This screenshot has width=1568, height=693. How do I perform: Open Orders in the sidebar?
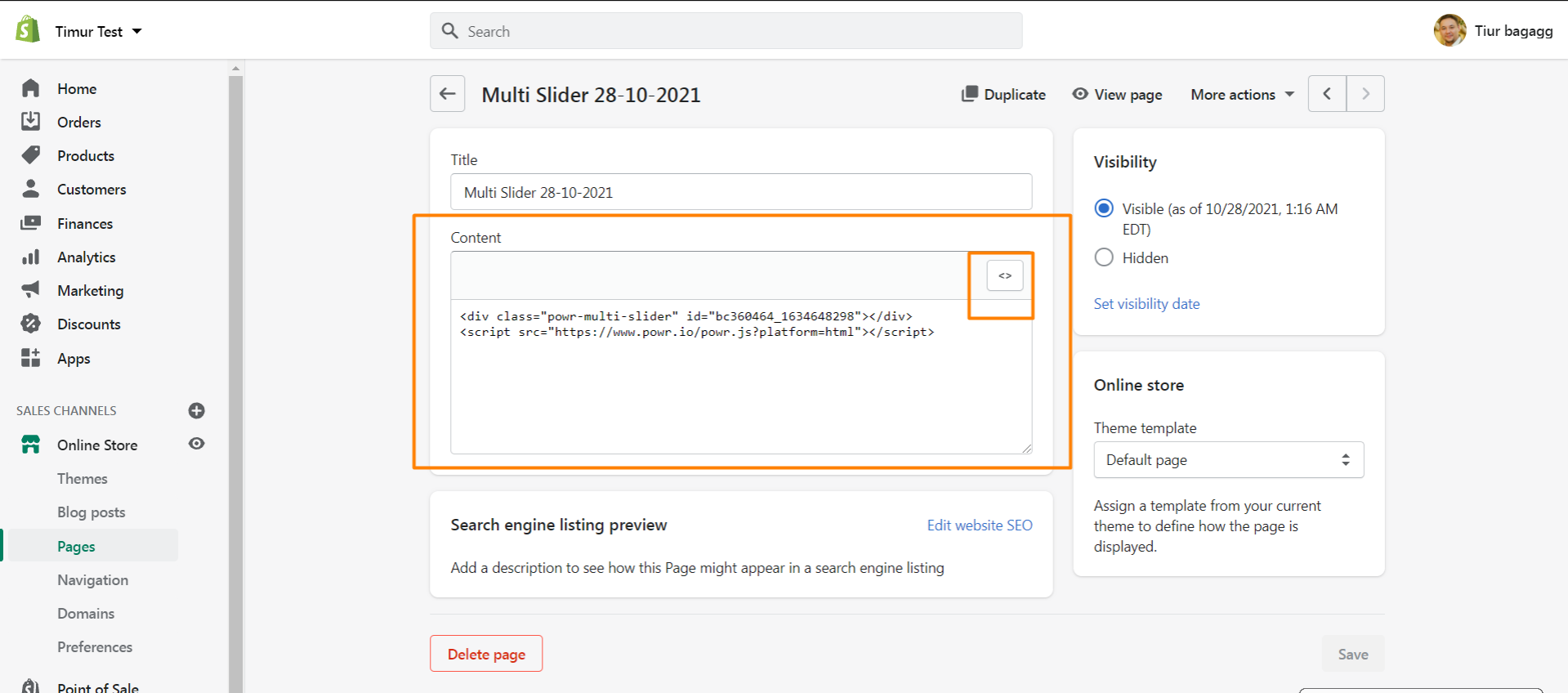tap(79, 122)
